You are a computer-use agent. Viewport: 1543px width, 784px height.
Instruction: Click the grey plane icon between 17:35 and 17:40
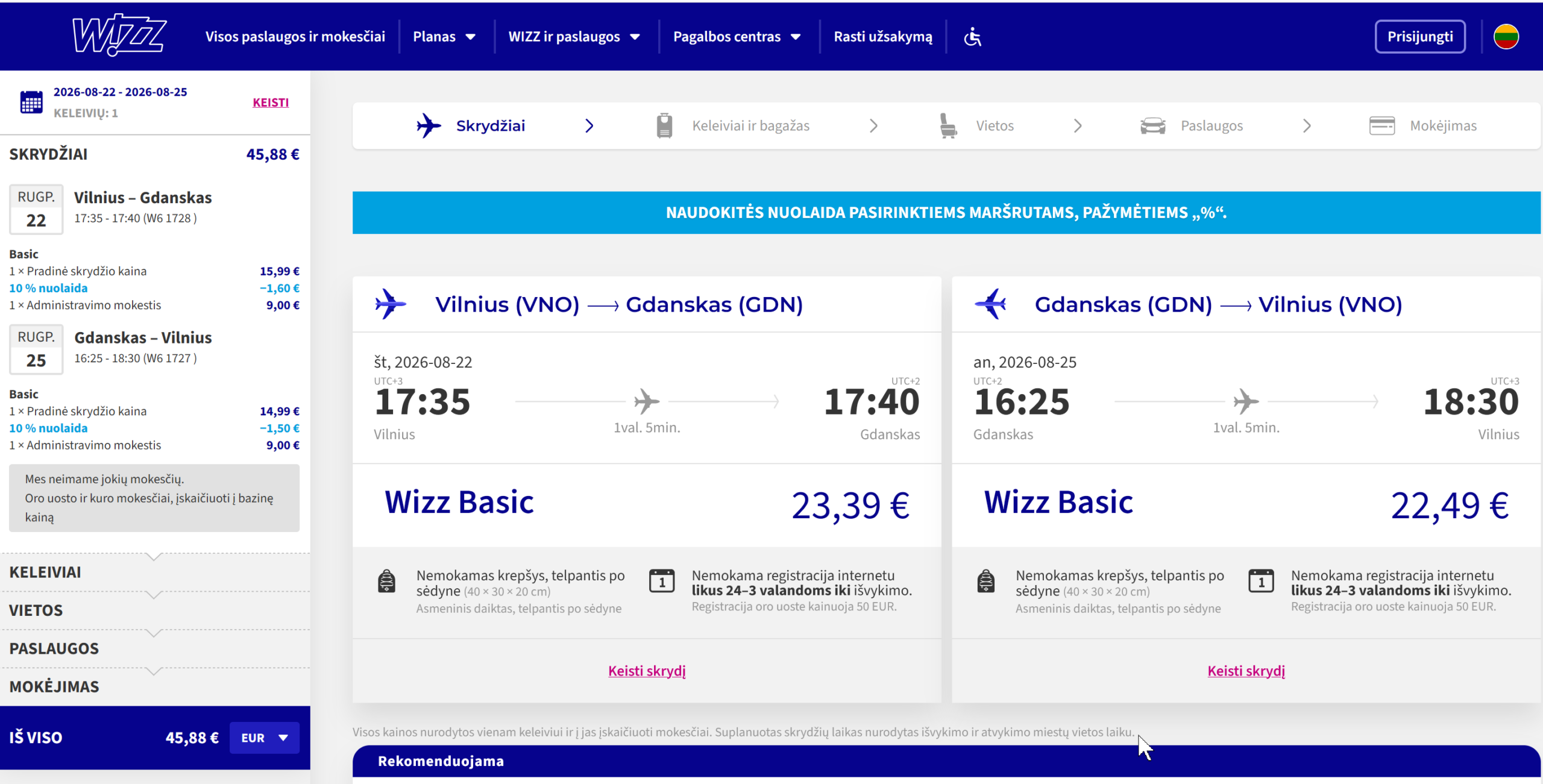click(646, 401)
